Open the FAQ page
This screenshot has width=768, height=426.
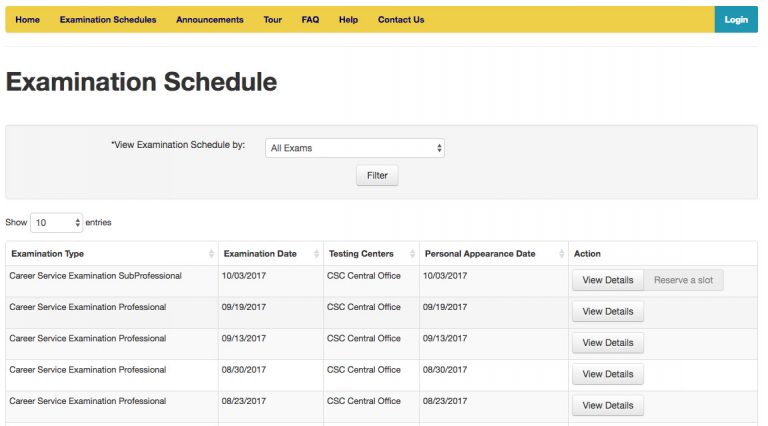[310, 20]
